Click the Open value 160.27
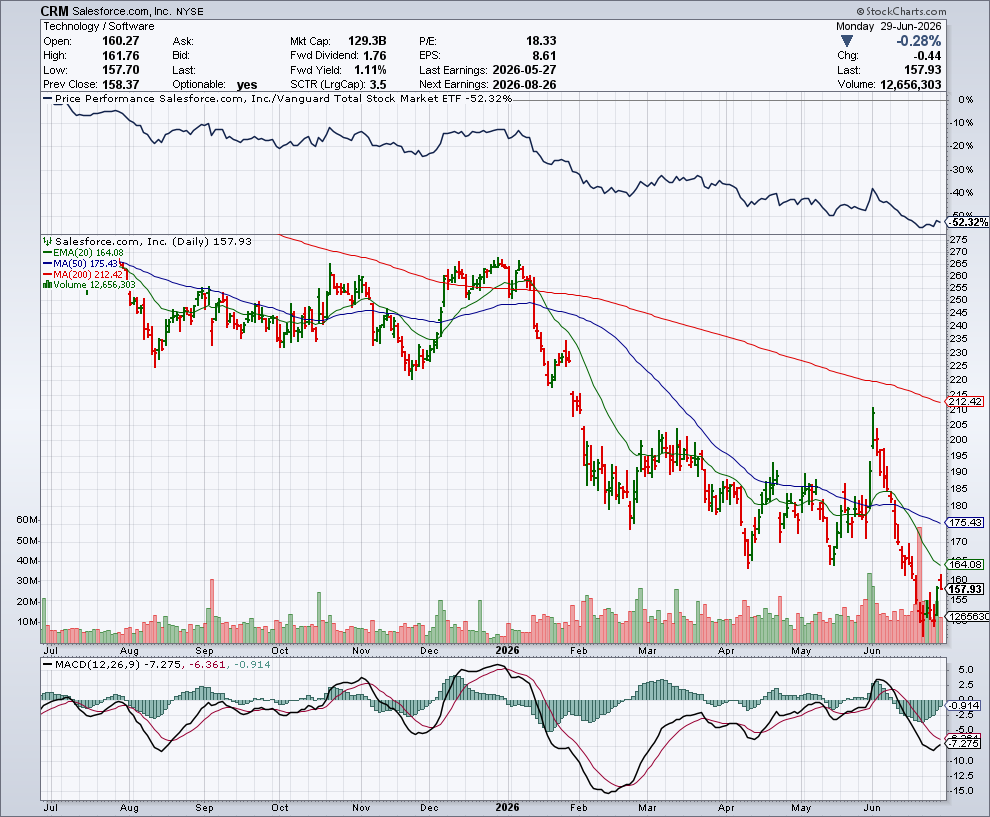 [x=121, y=41]
